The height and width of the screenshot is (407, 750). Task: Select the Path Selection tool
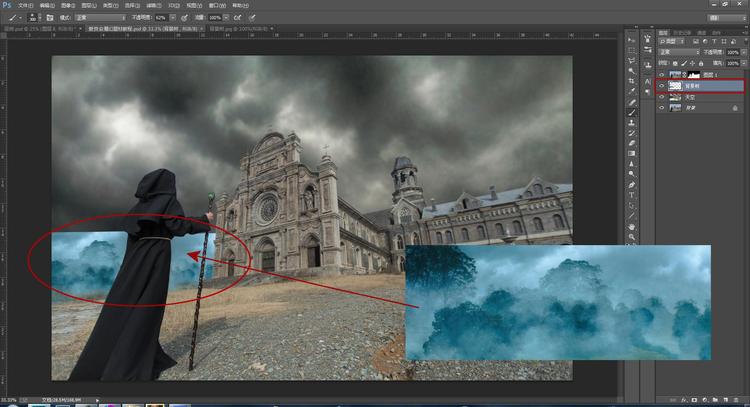click(631, 206)
